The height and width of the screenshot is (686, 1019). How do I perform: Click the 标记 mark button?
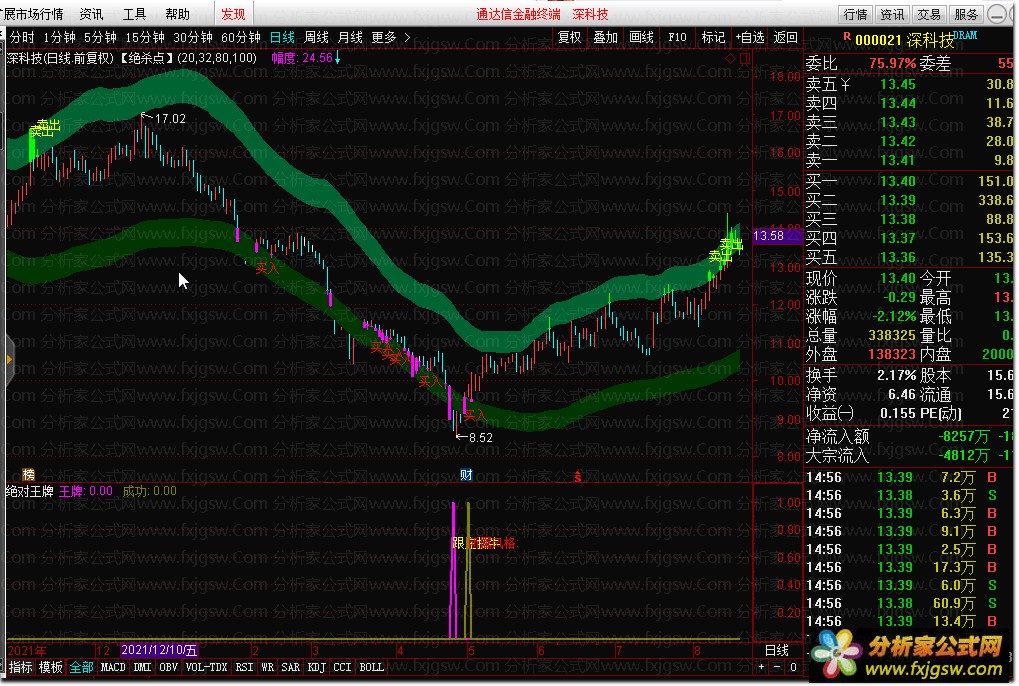tap(713, 38)
